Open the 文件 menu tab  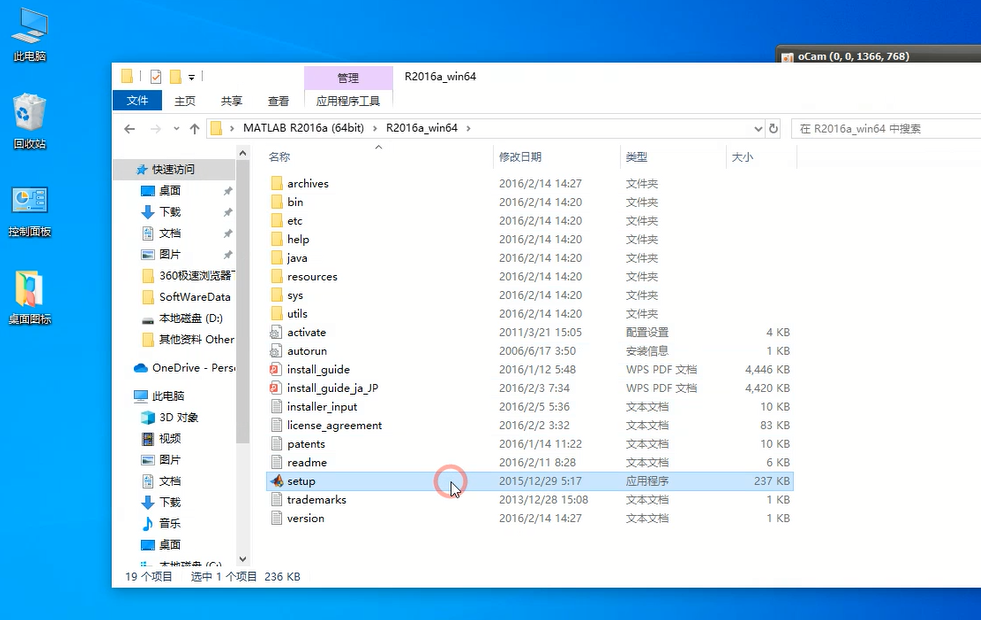coord(137,101)
